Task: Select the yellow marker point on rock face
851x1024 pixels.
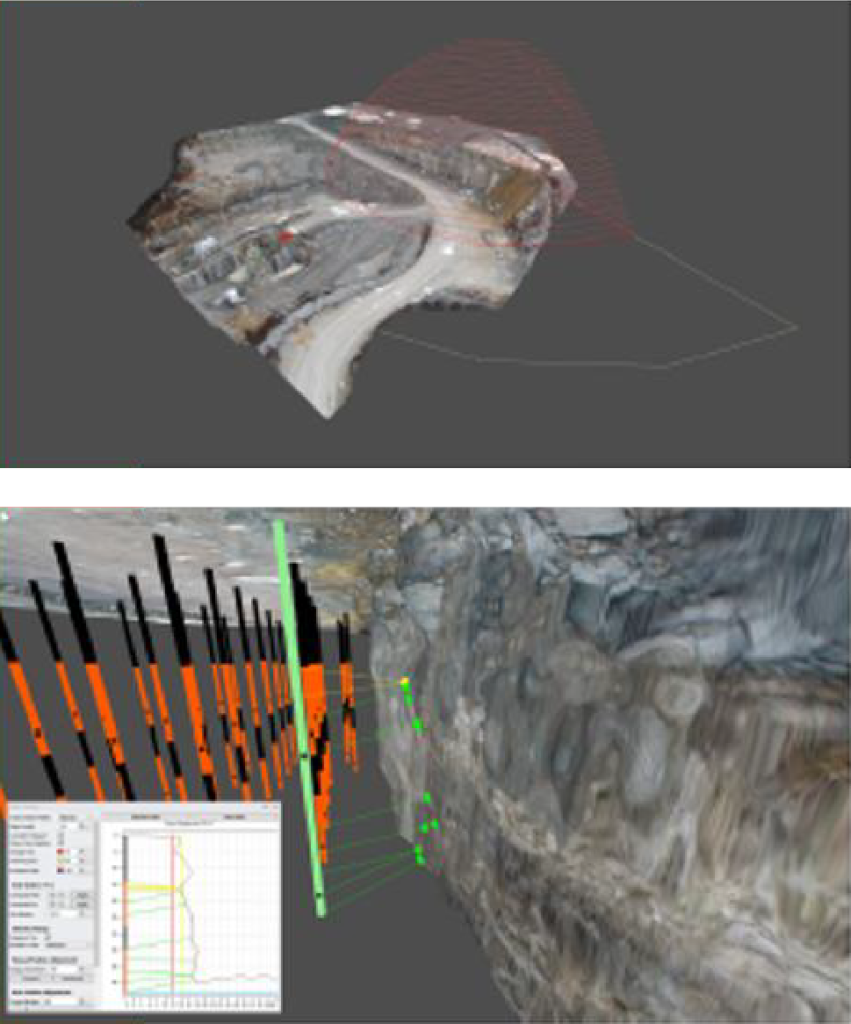Action: point(405,682)
